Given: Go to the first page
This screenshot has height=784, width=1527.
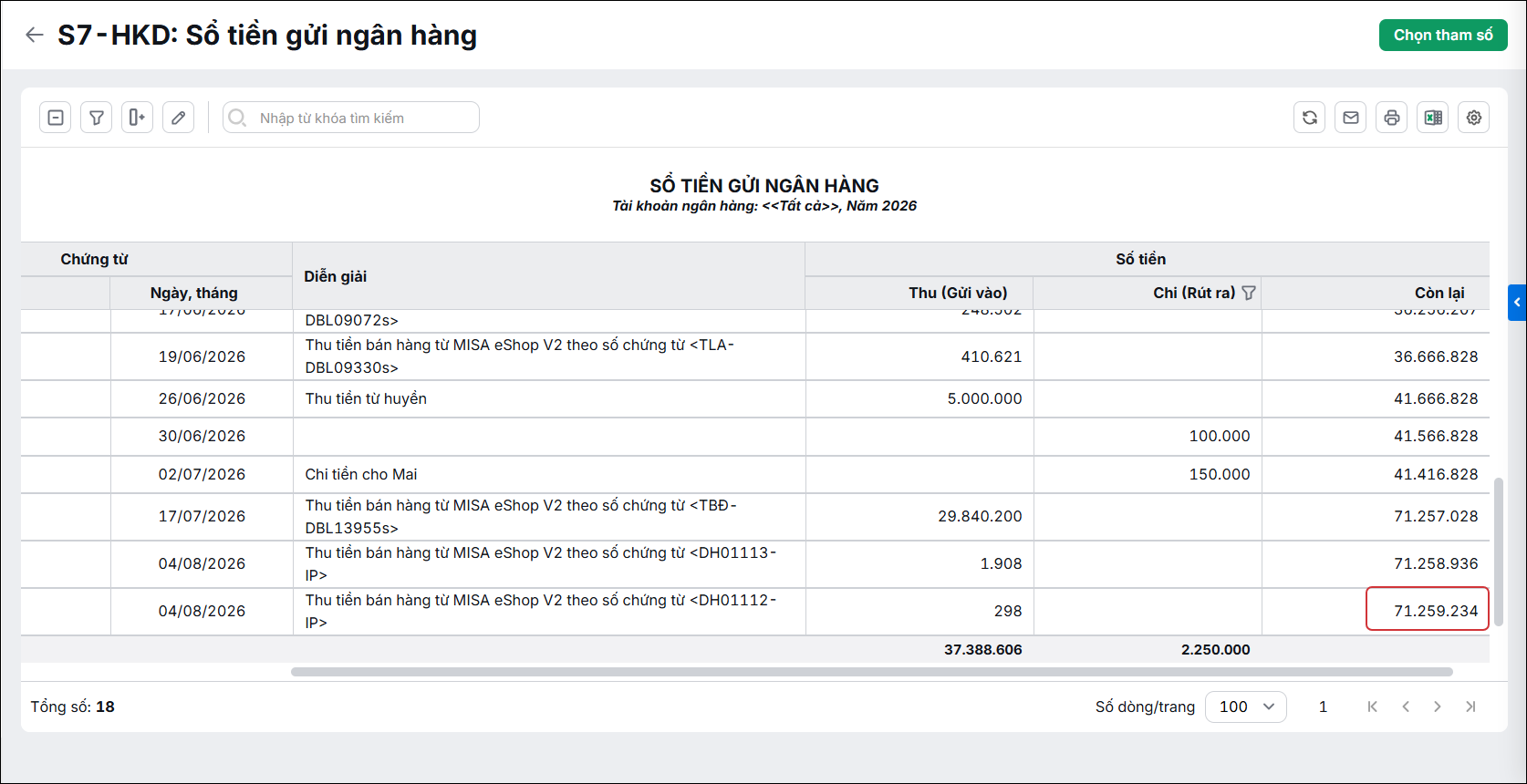Looking at the screenshot, I should (1373, 707).
